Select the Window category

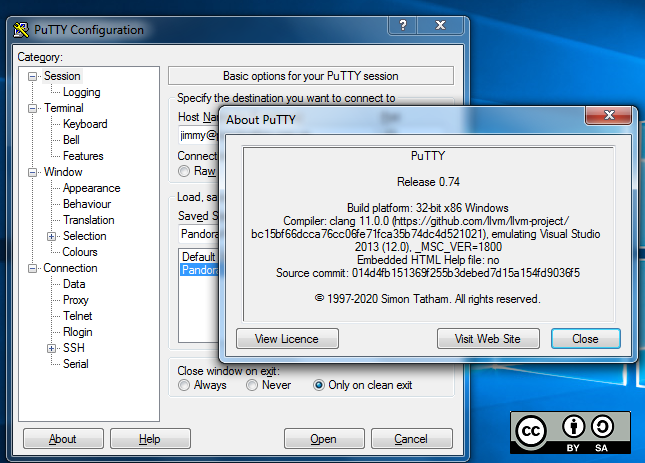pos(63,172)
